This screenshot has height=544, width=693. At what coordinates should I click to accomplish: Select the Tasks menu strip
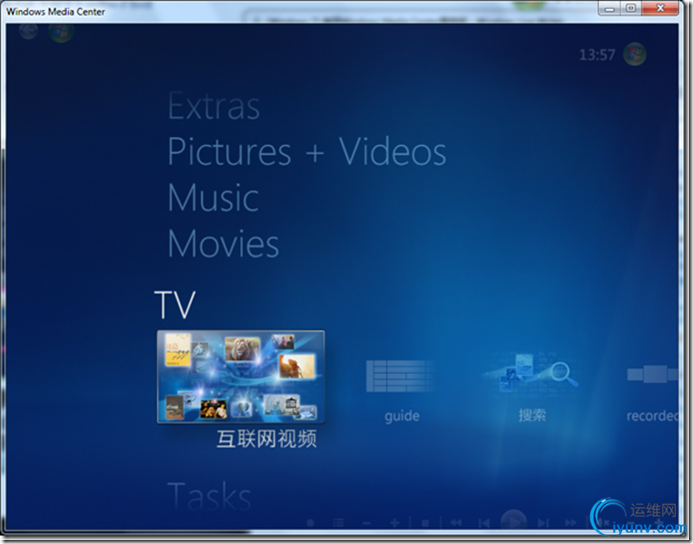pos(209,496)
